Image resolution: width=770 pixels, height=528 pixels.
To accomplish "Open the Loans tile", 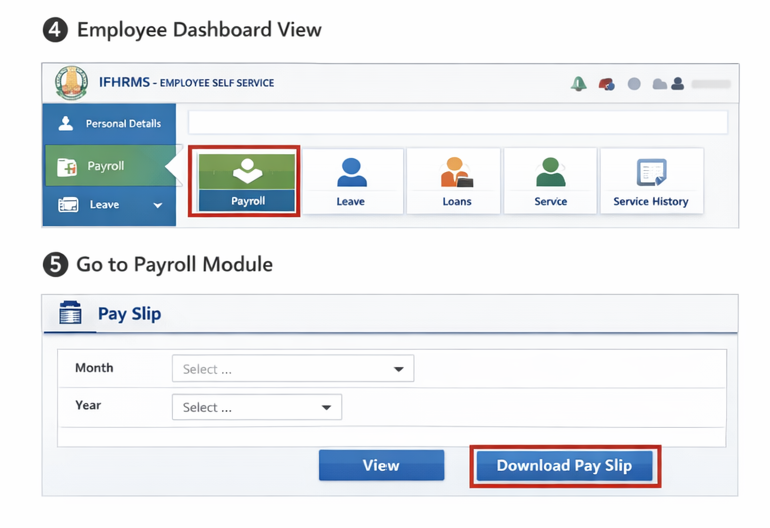I will point(454,181).
